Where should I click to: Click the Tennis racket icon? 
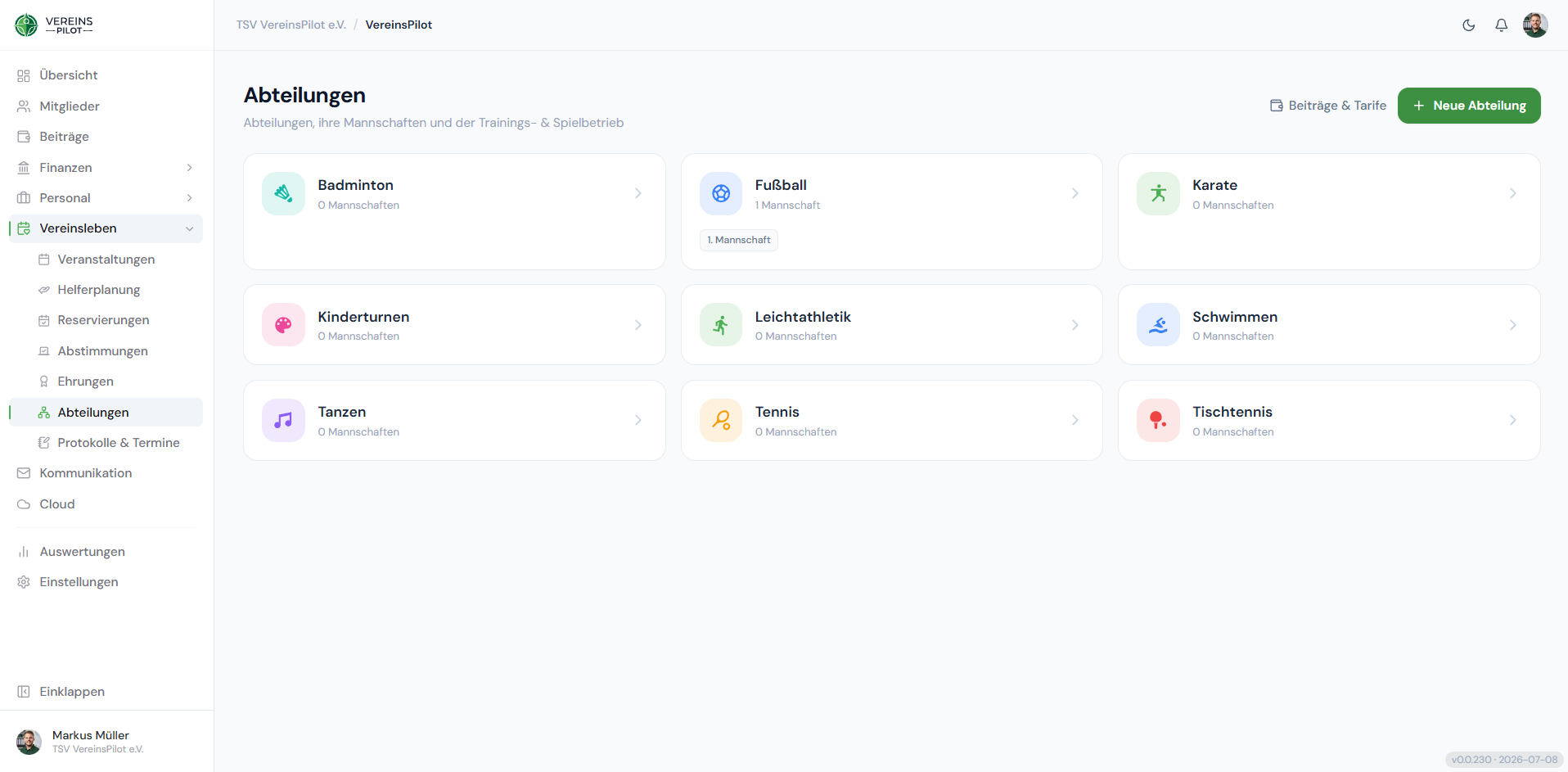[721, 421]
